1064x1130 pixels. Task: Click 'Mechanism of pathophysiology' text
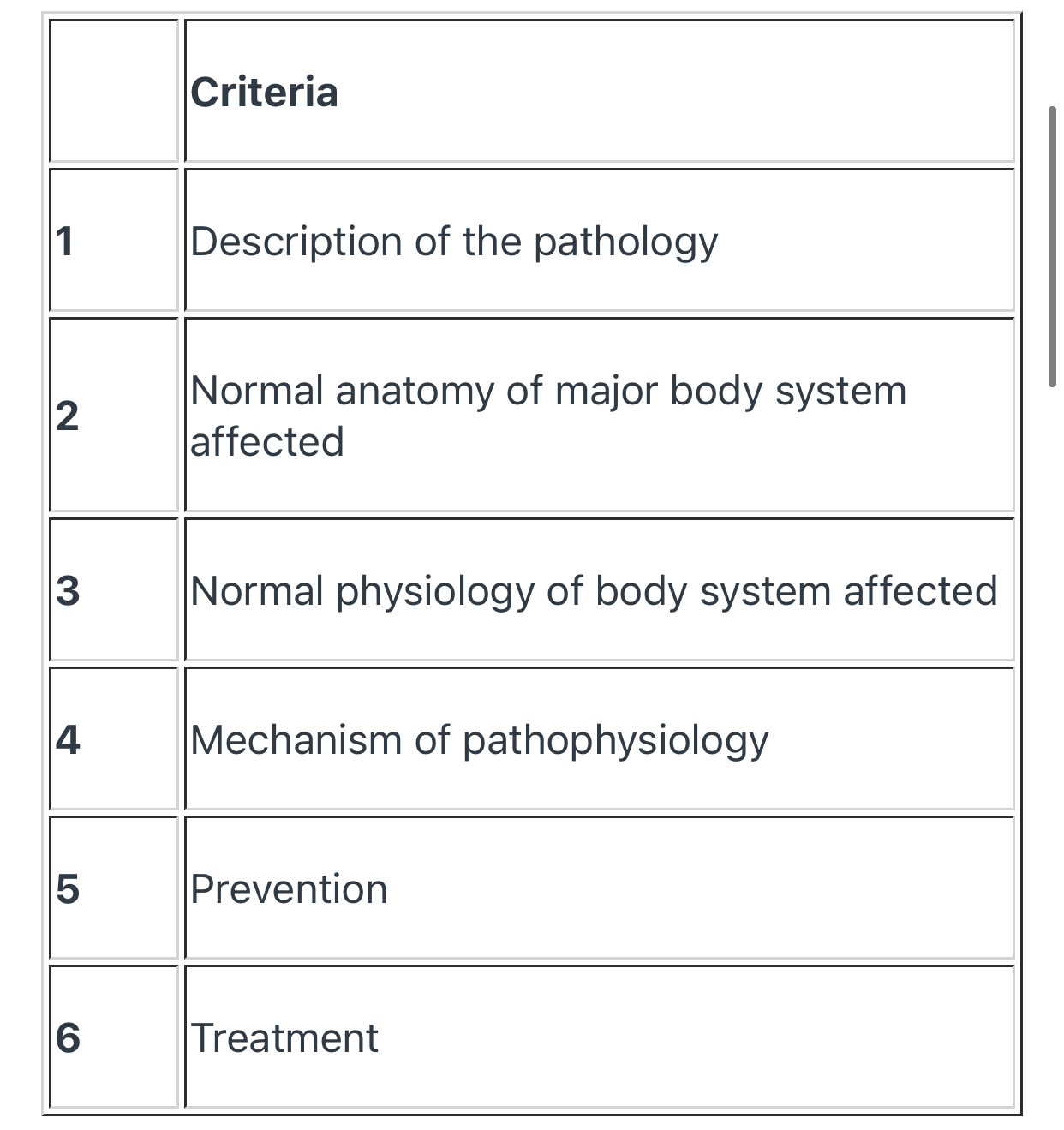click(x=479, y=740)
